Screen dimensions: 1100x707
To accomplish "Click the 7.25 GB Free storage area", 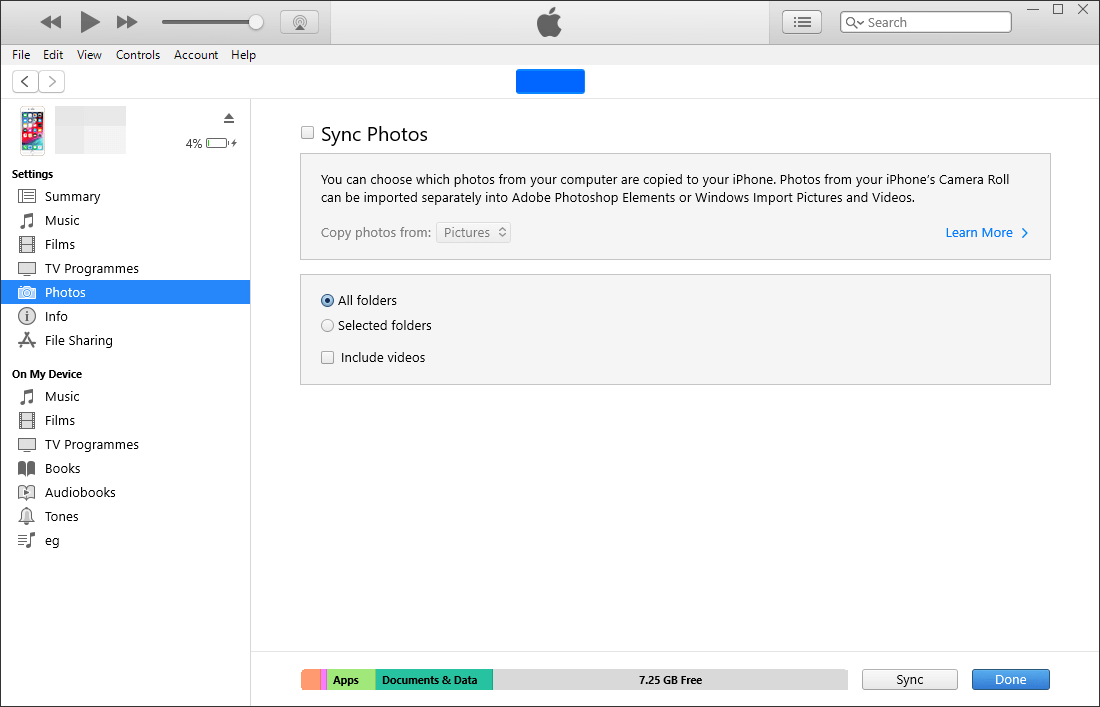I will 670,680.
